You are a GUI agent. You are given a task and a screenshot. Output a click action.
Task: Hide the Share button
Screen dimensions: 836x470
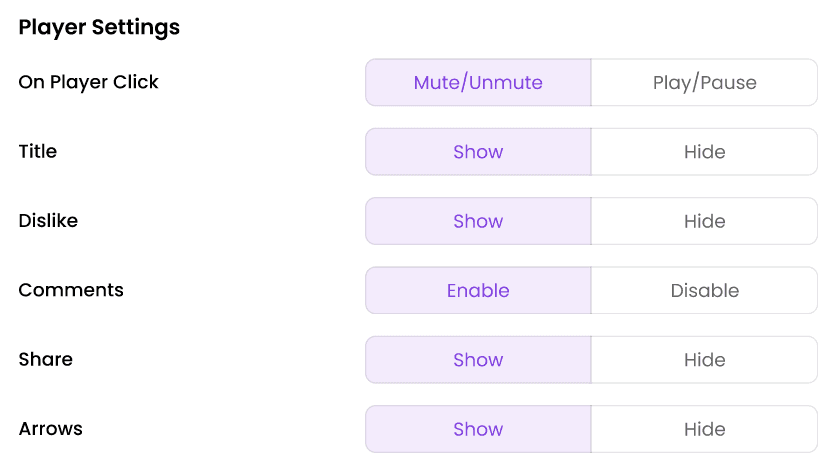704,360
